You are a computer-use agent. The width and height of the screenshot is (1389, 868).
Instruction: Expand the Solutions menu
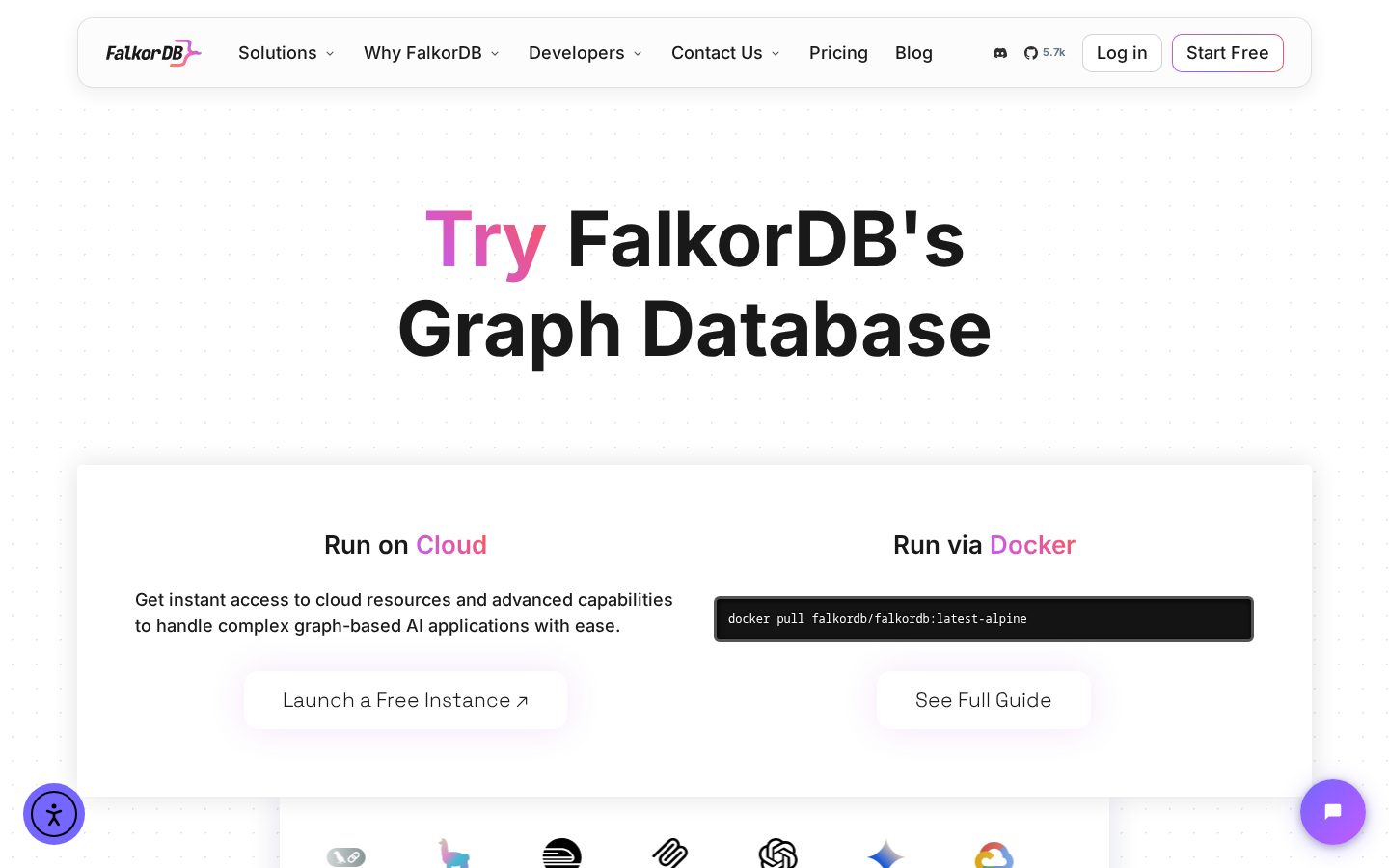(286, 53)
